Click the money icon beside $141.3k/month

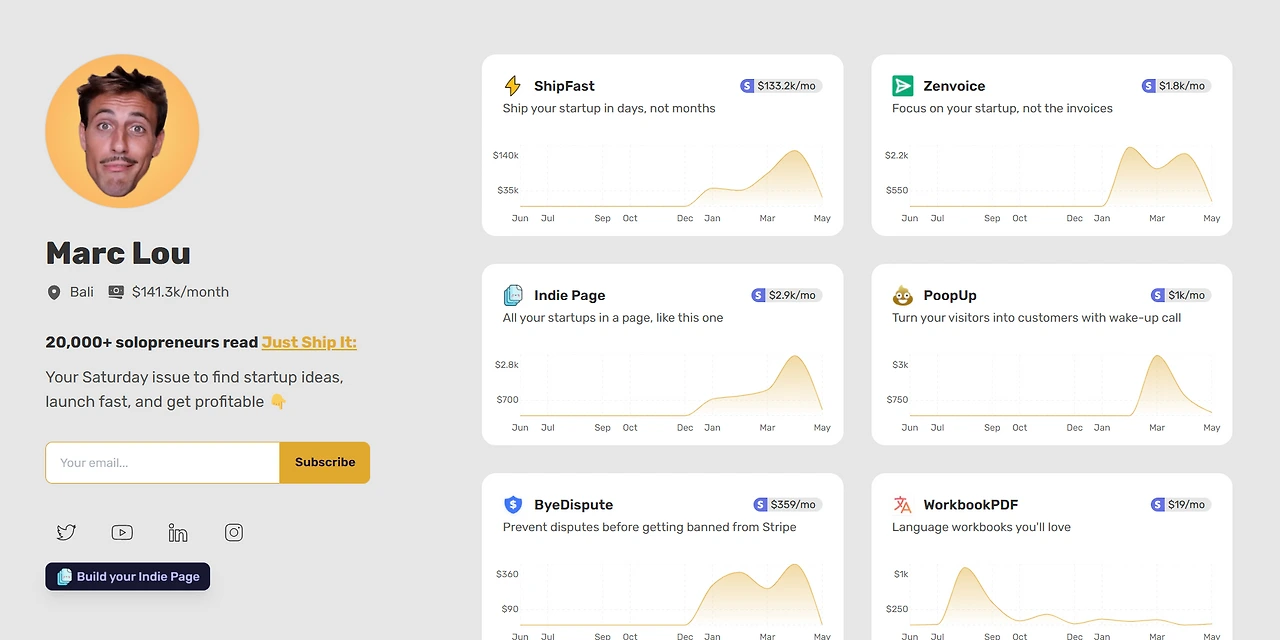pos(116,292)
